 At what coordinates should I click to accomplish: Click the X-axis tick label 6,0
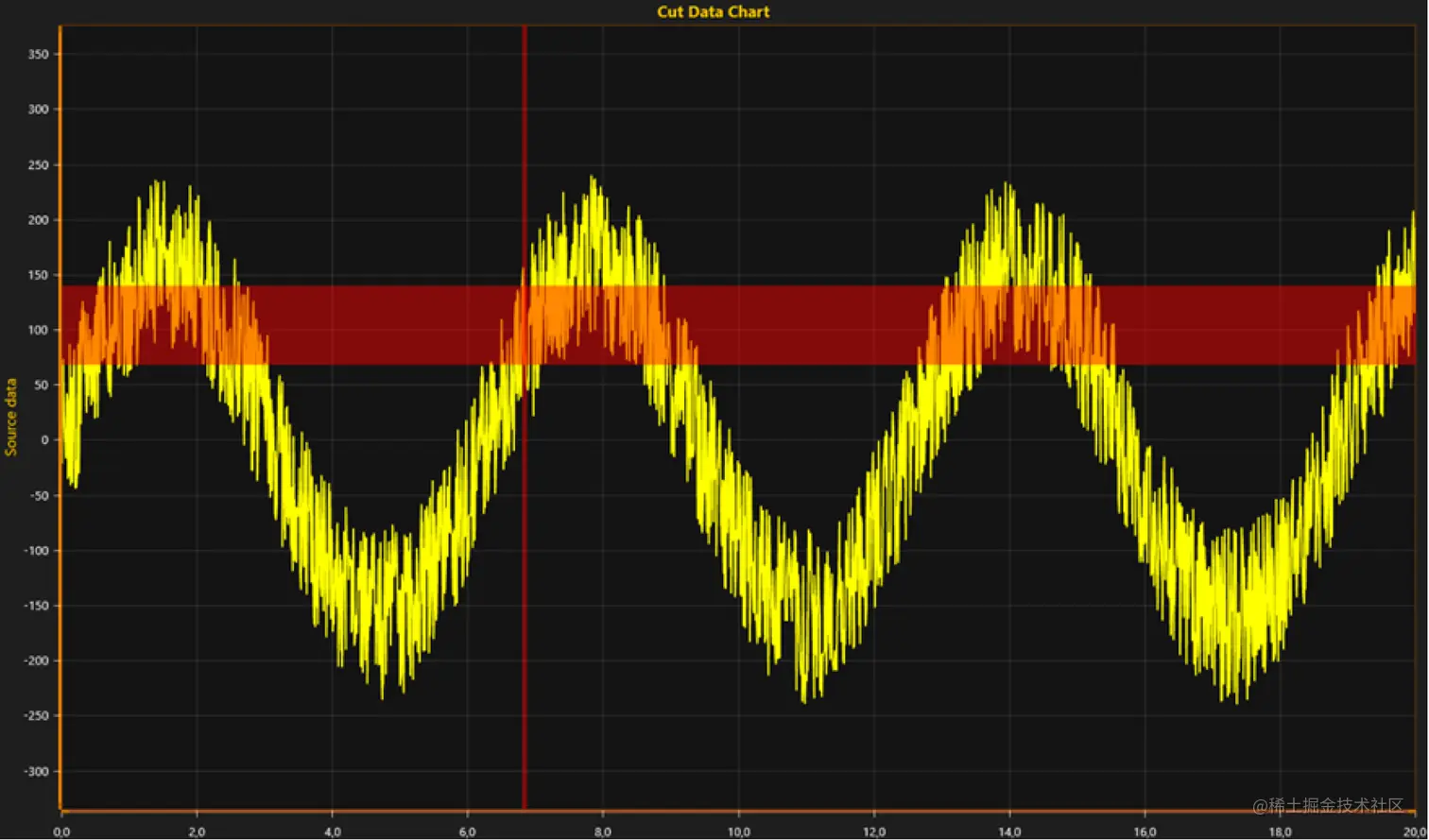468,831
